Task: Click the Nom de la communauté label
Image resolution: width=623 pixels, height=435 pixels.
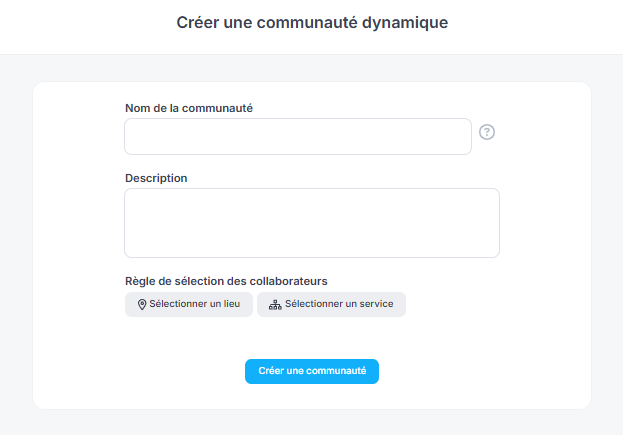Action: click(188, 108)
